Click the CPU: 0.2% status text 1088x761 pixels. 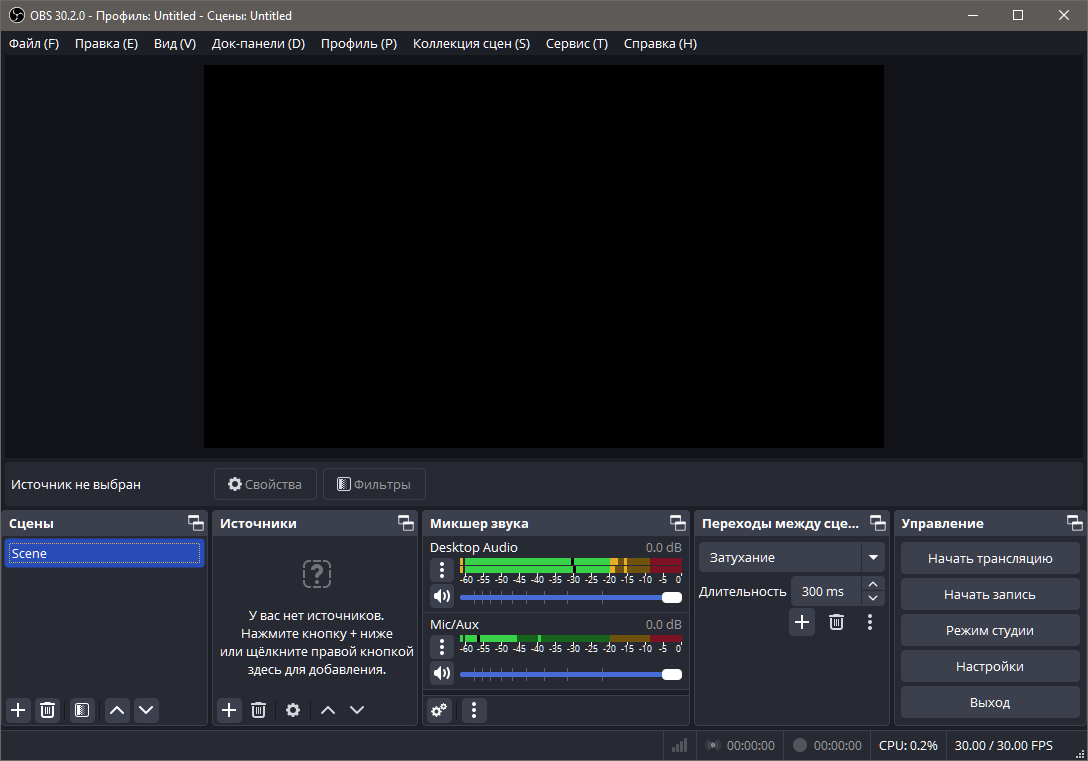tap(908, 746)
